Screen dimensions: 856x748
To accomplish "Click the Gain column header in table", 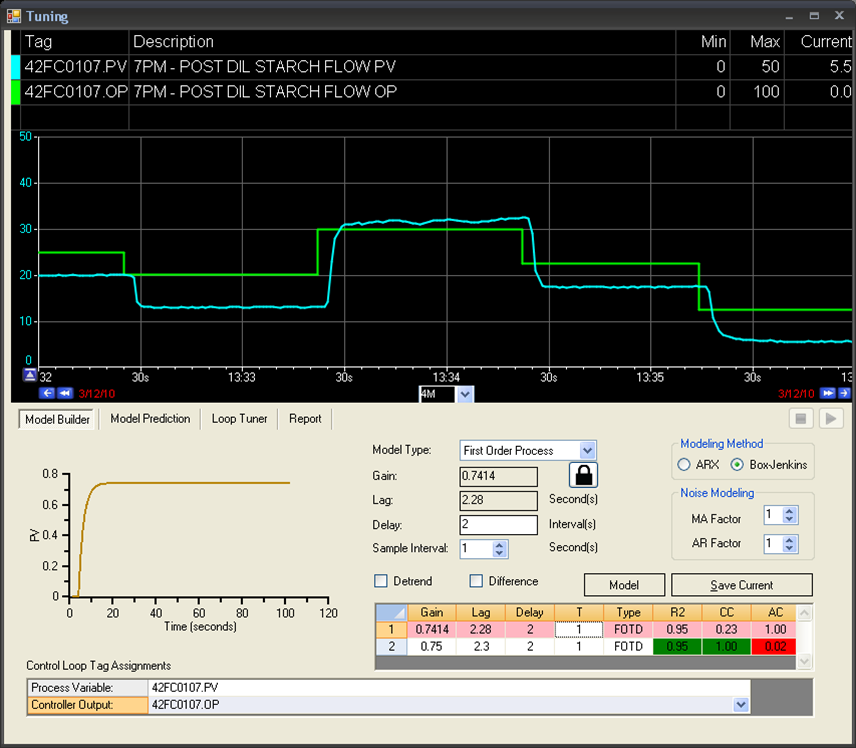I will [431, 613].
